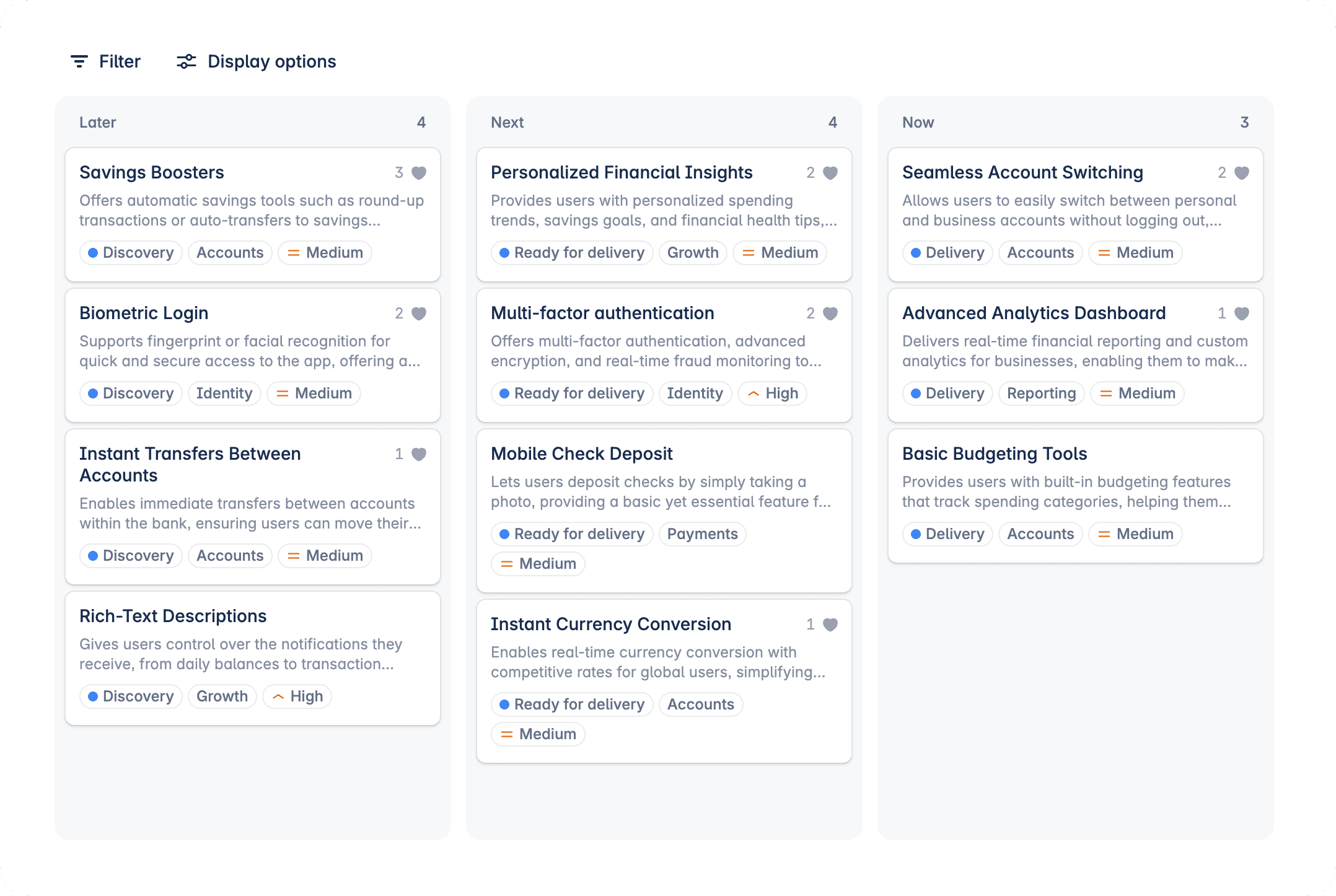The height and width of the screenshot is (896, 1336).
Task: Vote heart on Personalized Financial Insights
Action: [830, 173]
